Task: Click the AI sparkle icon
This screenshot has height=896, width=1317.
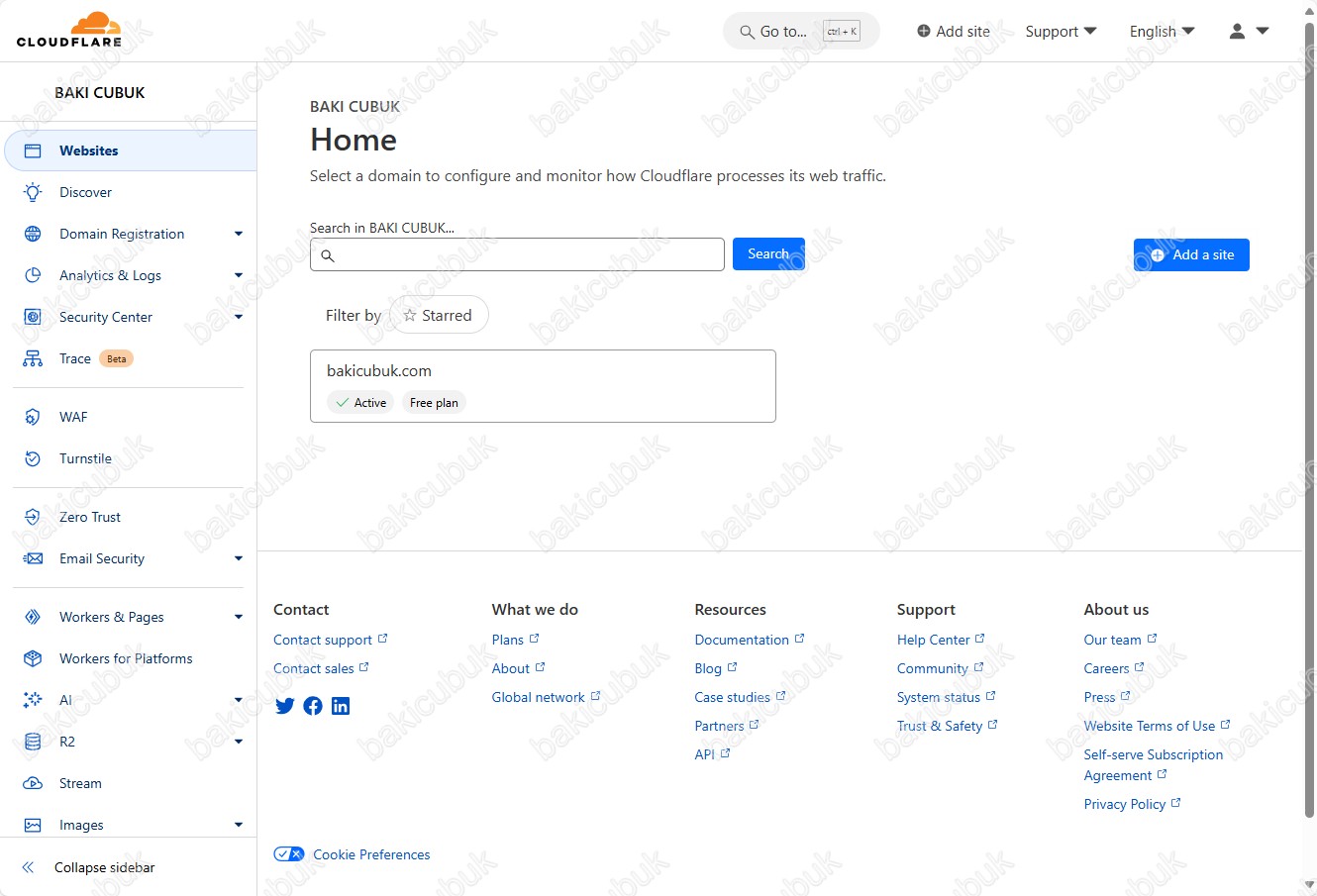Action: click(33, 700)
